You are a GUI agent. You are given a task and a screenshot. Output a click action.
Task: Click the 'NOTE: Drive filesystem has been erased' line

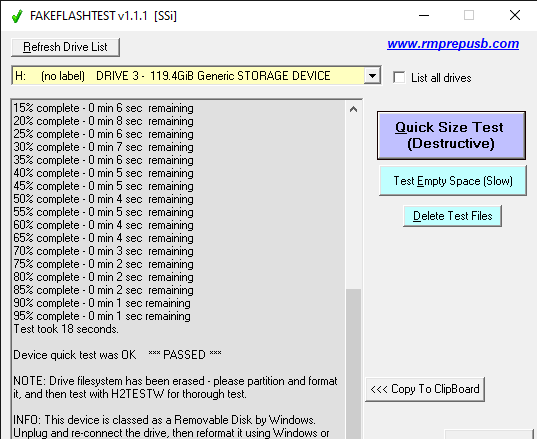pos(175,381)
